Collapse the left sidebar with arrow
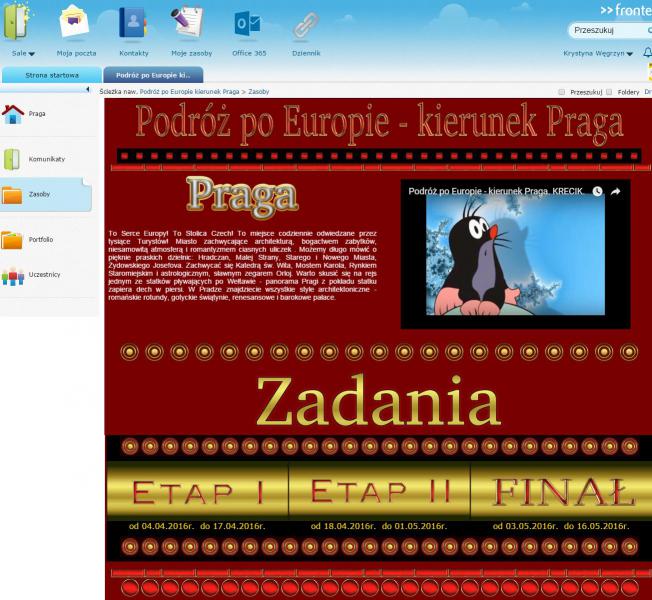Screen dimensions: 652x600 pyautogui.click(x=88, y=89)
